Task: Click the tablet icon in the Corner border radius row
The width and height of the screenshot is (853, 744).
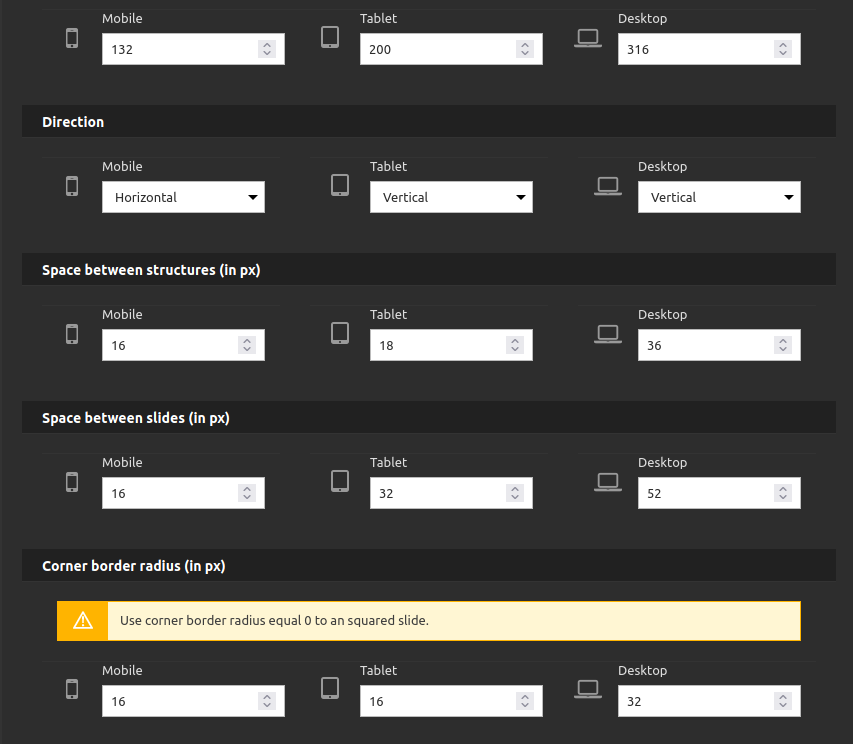Action: tap(330, 688)
